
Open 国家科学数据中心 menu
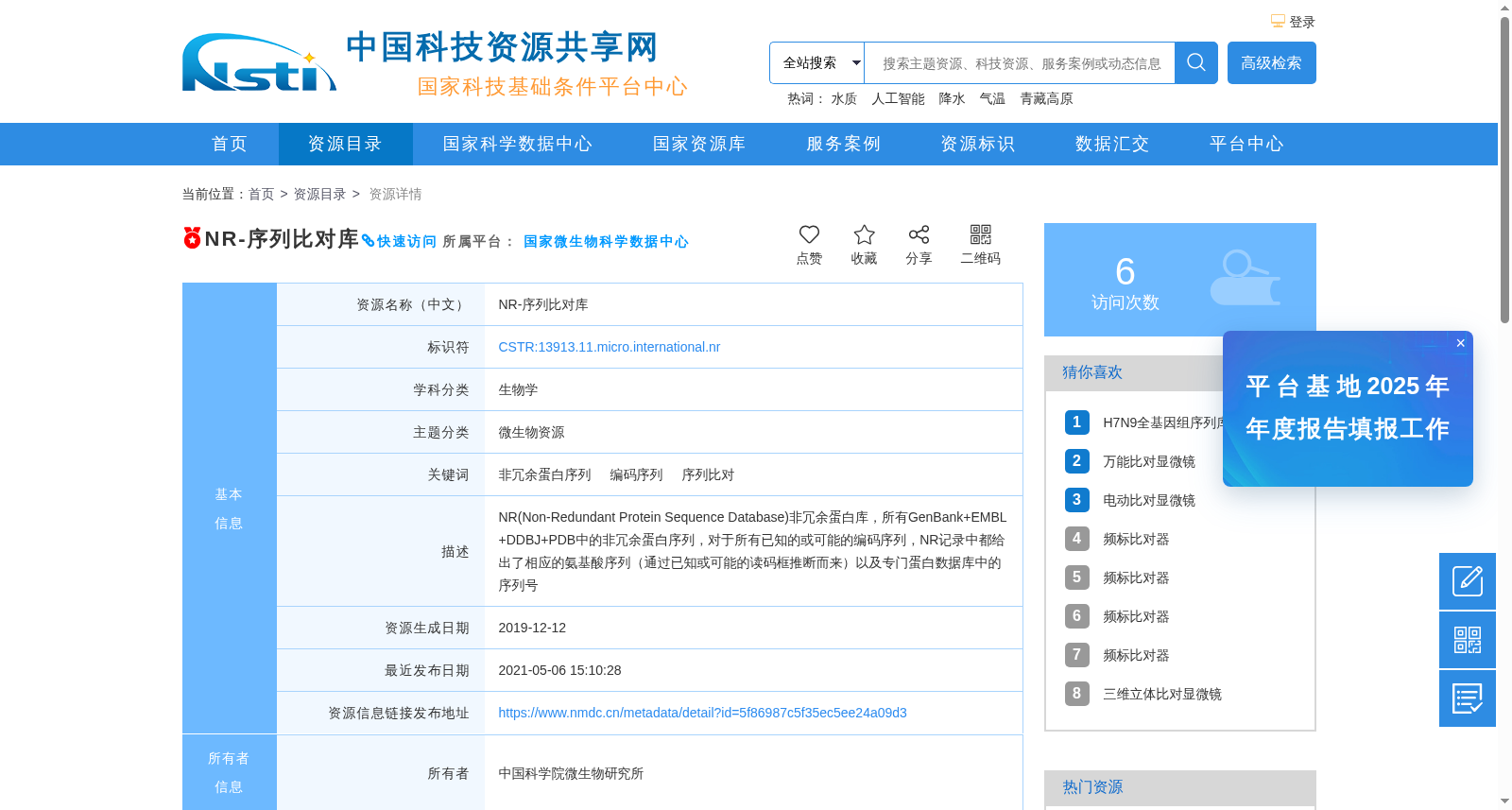[x=518, y=144]
